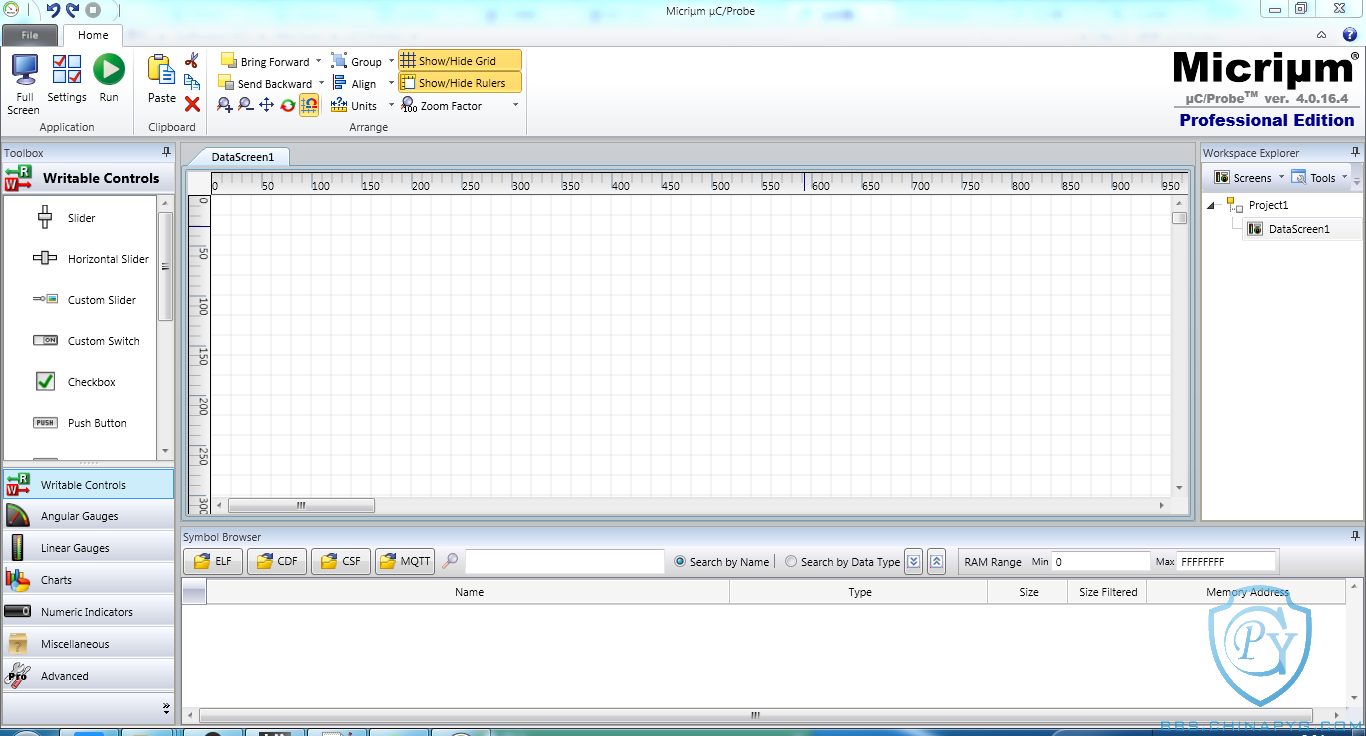Toggle Show/Hide Rulers

coord(459,83)
